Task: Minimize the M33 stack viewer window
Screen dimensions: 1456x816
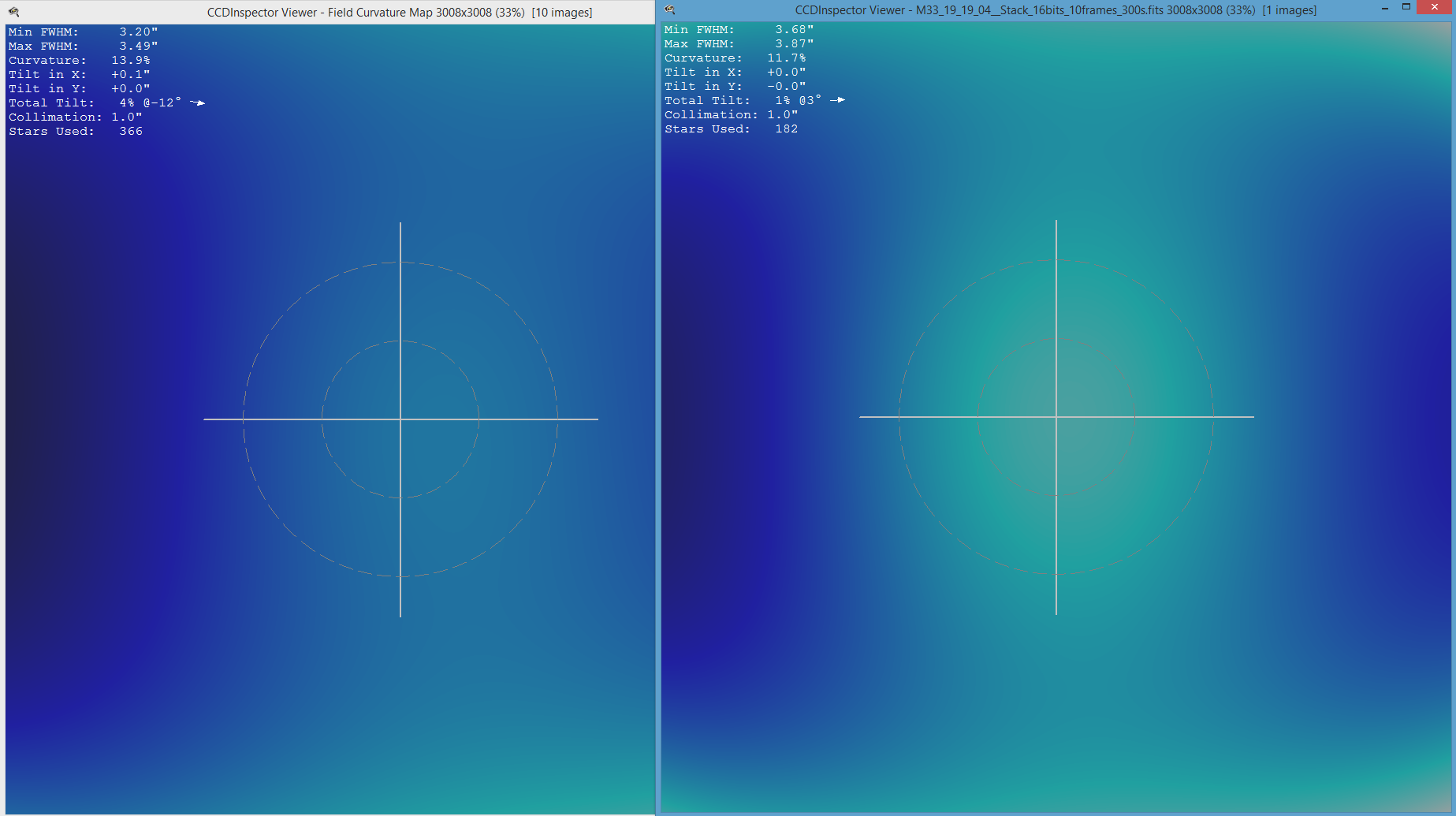Action: [x=1385, y=8]
